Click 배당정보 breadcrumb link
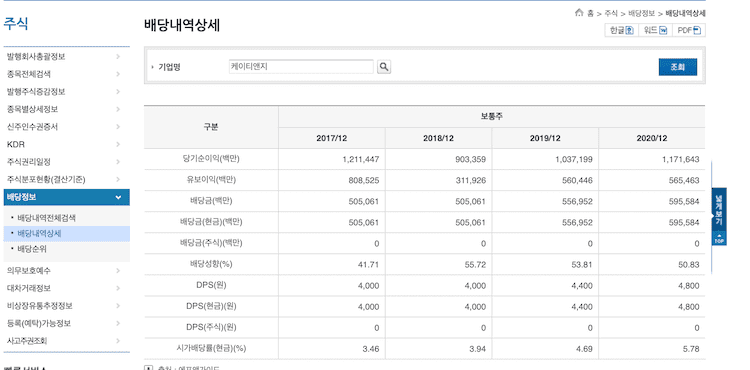The image size is (750, 370). 641,13
